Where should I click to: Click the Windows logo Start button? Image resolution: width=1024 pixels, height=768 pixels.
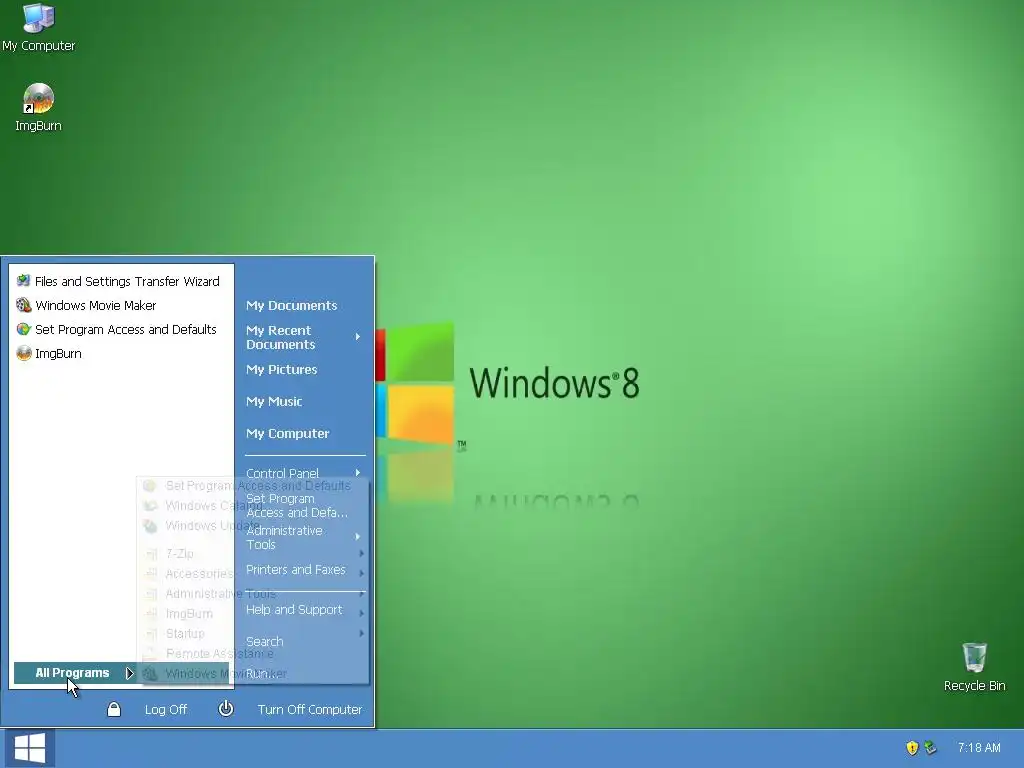pyautogui.click(x=29, y=748)
